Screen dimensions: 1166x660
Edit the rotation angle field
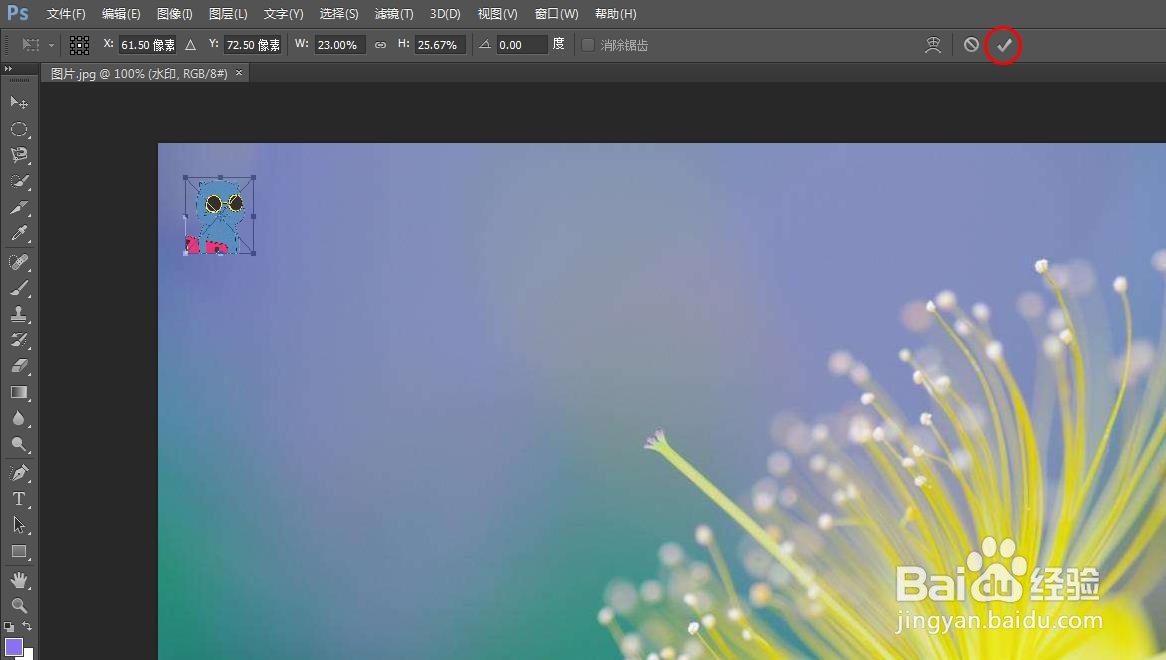tap(521, 45)
